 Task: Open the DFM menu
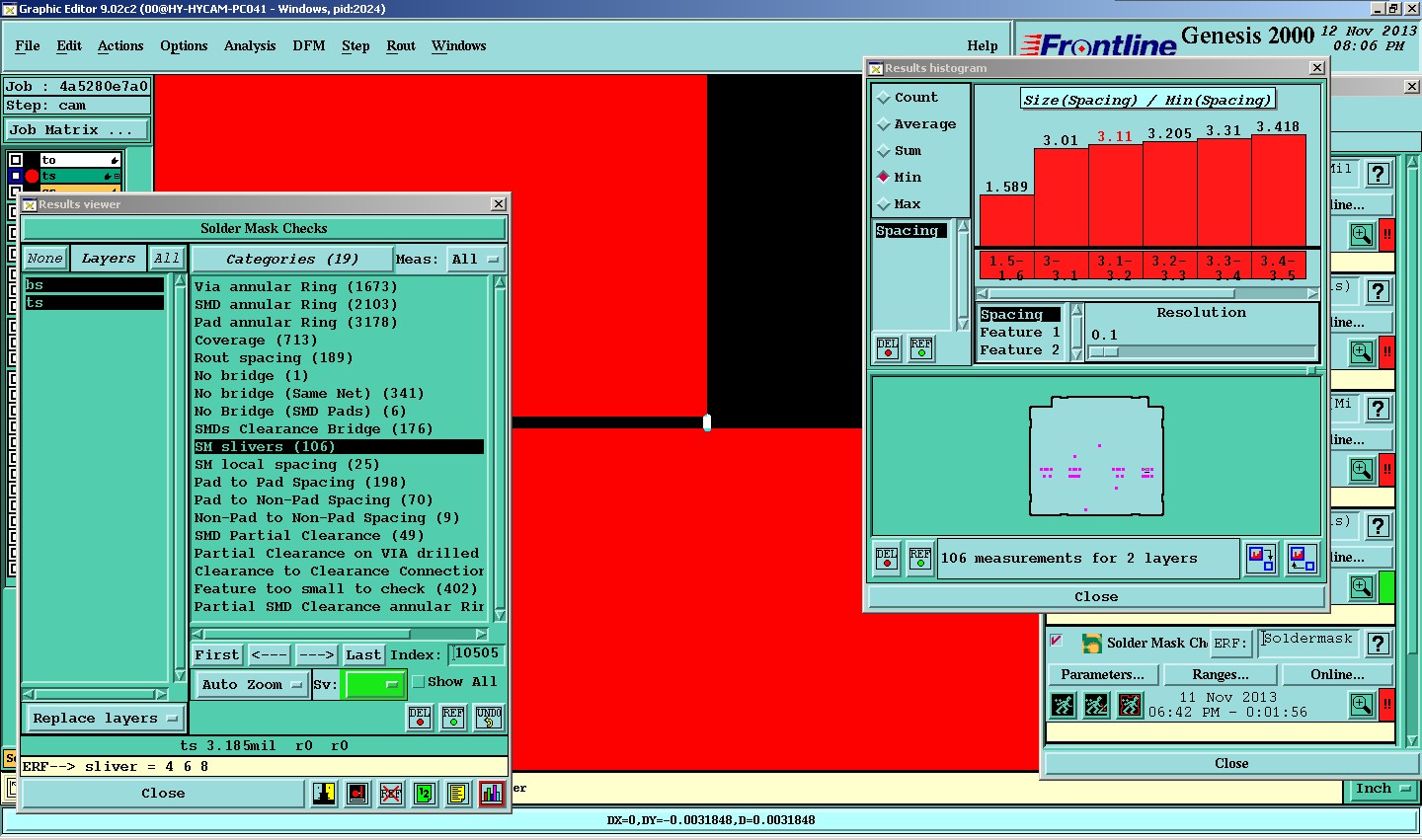click(309, 46)
